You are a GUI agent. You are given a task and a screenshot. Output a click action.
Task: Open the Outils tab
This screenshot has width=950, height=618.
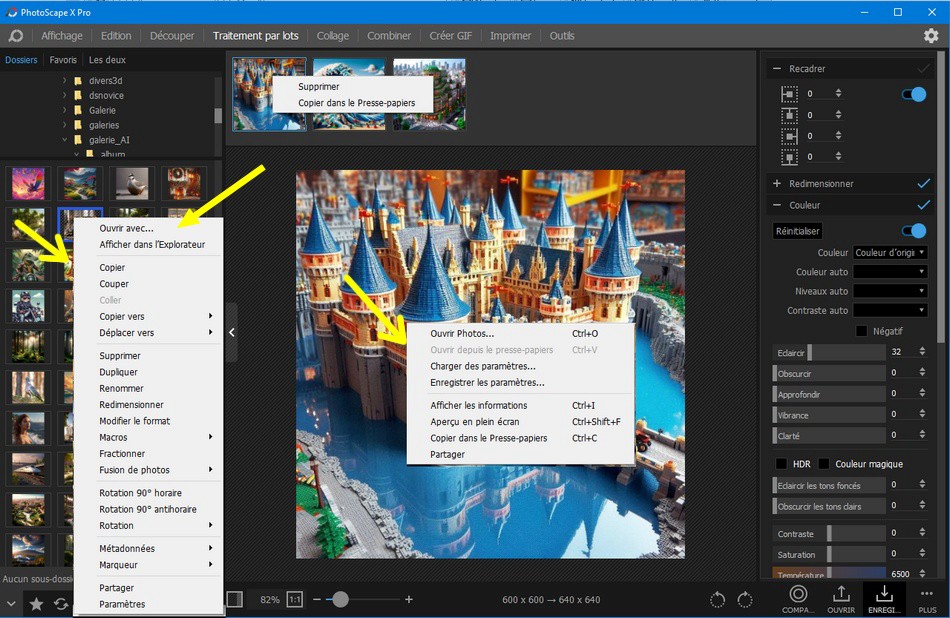click(x=562, y=36)
